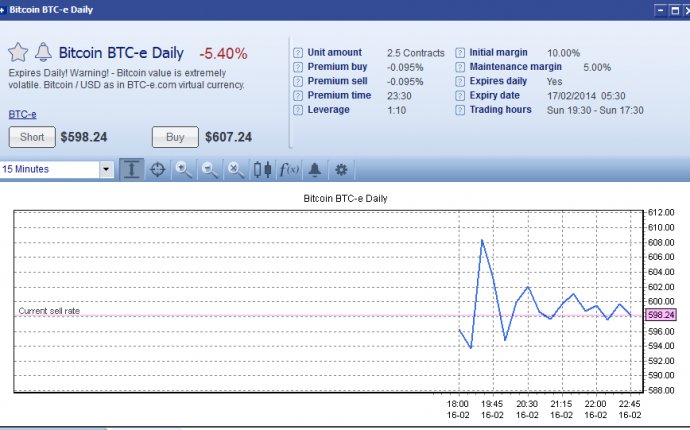Switch chart to candlestick view
690x430 pixels.
pyautogui.click(x=262, y=169)
